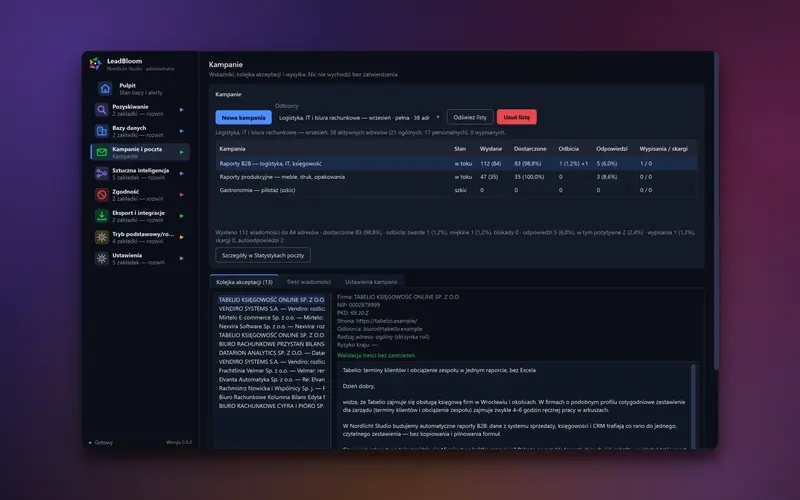Click inside the message body text area
The width and height of the screenshot is (800, 500).
pyautogui.click(x=513, y=406)
